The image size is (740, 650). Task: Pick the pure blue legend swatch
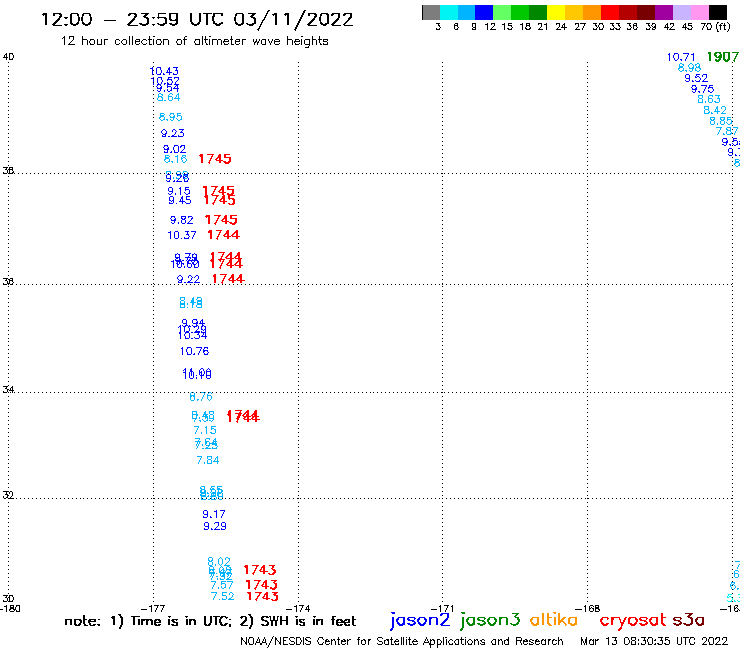(x=484, y=13)
